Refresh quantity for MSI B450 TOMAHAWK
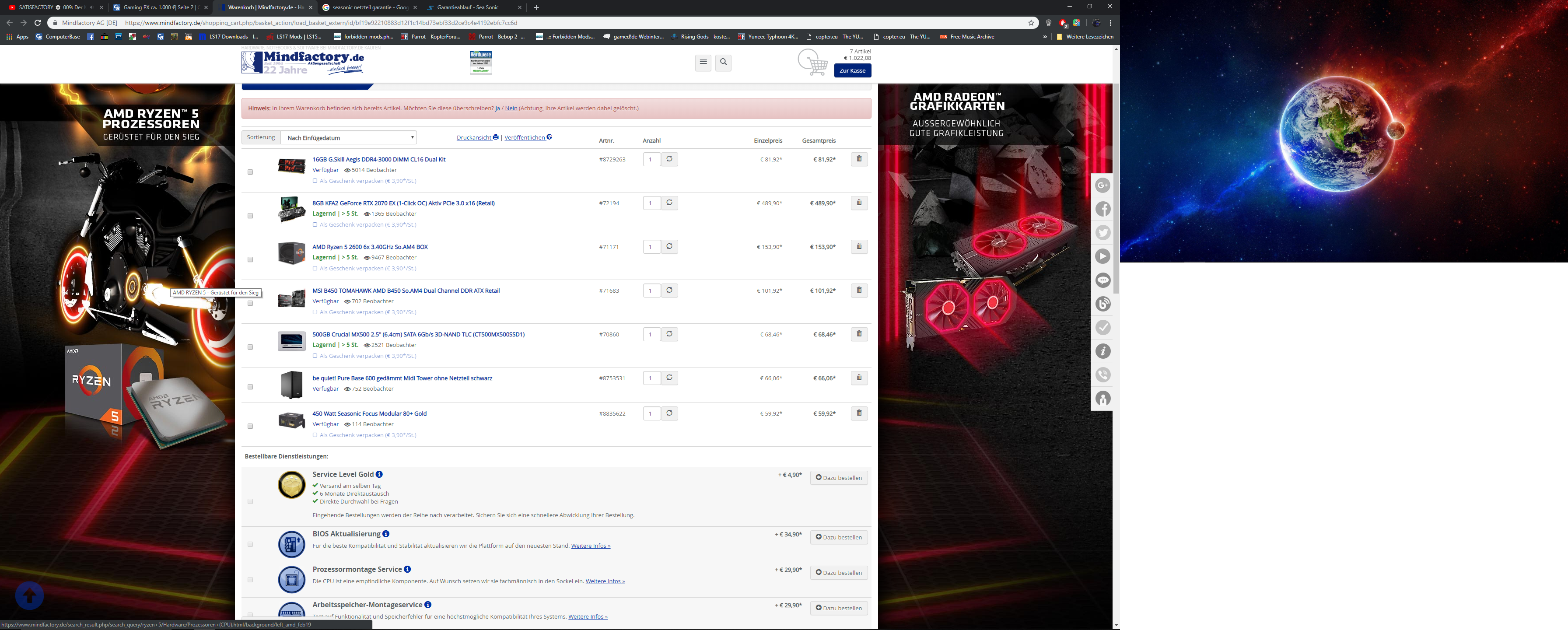Screen dimensions: 1568x630 (669, 290)
